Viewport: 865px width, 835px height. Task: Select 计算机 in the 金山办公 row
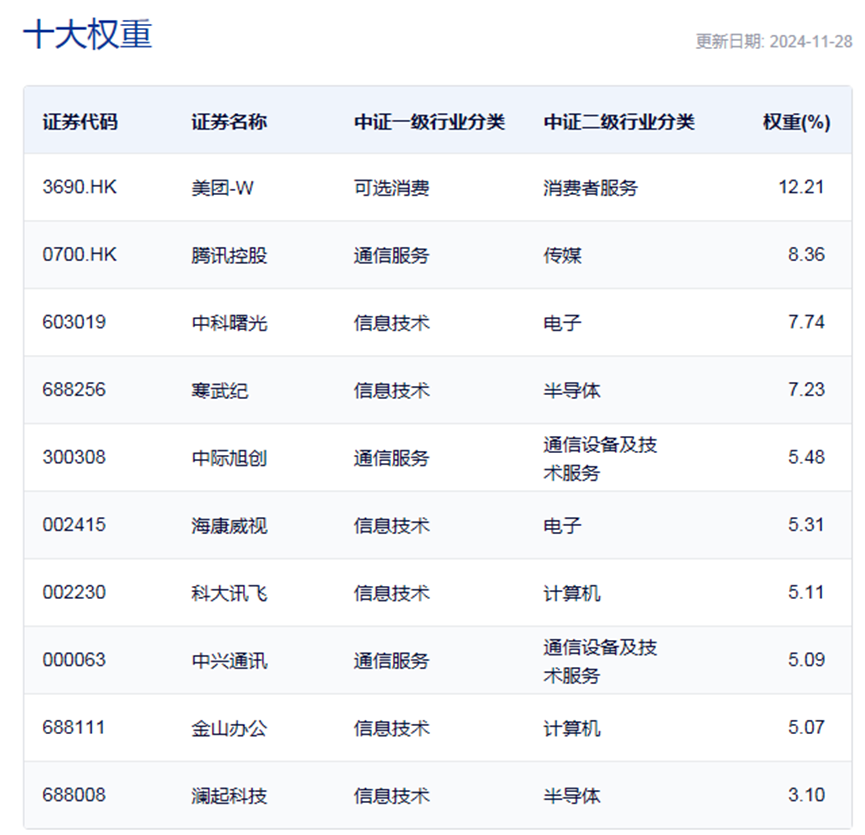[x=572, y=729]
